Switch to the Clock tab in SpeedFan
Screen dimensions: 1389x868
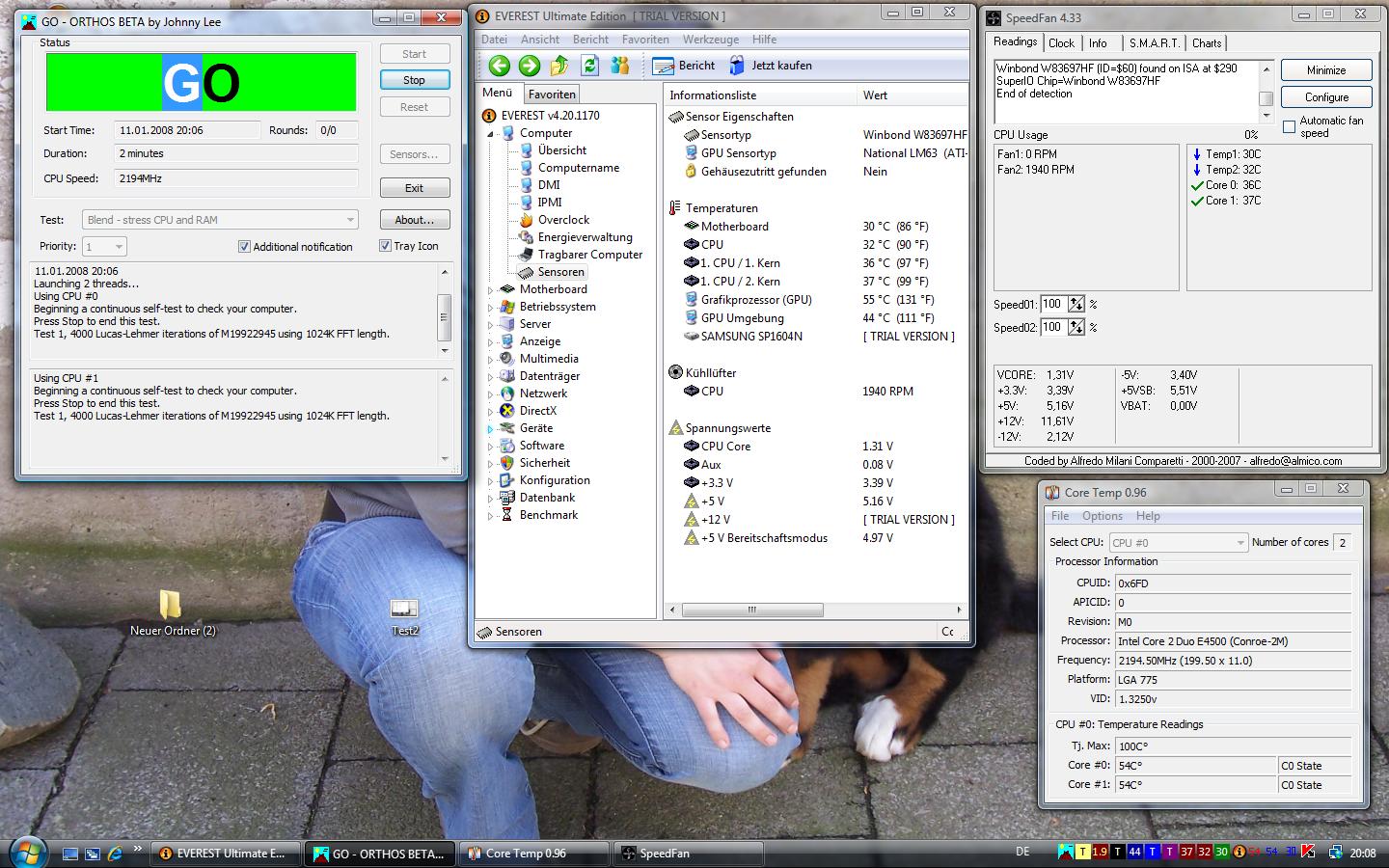pos(1061,43)
